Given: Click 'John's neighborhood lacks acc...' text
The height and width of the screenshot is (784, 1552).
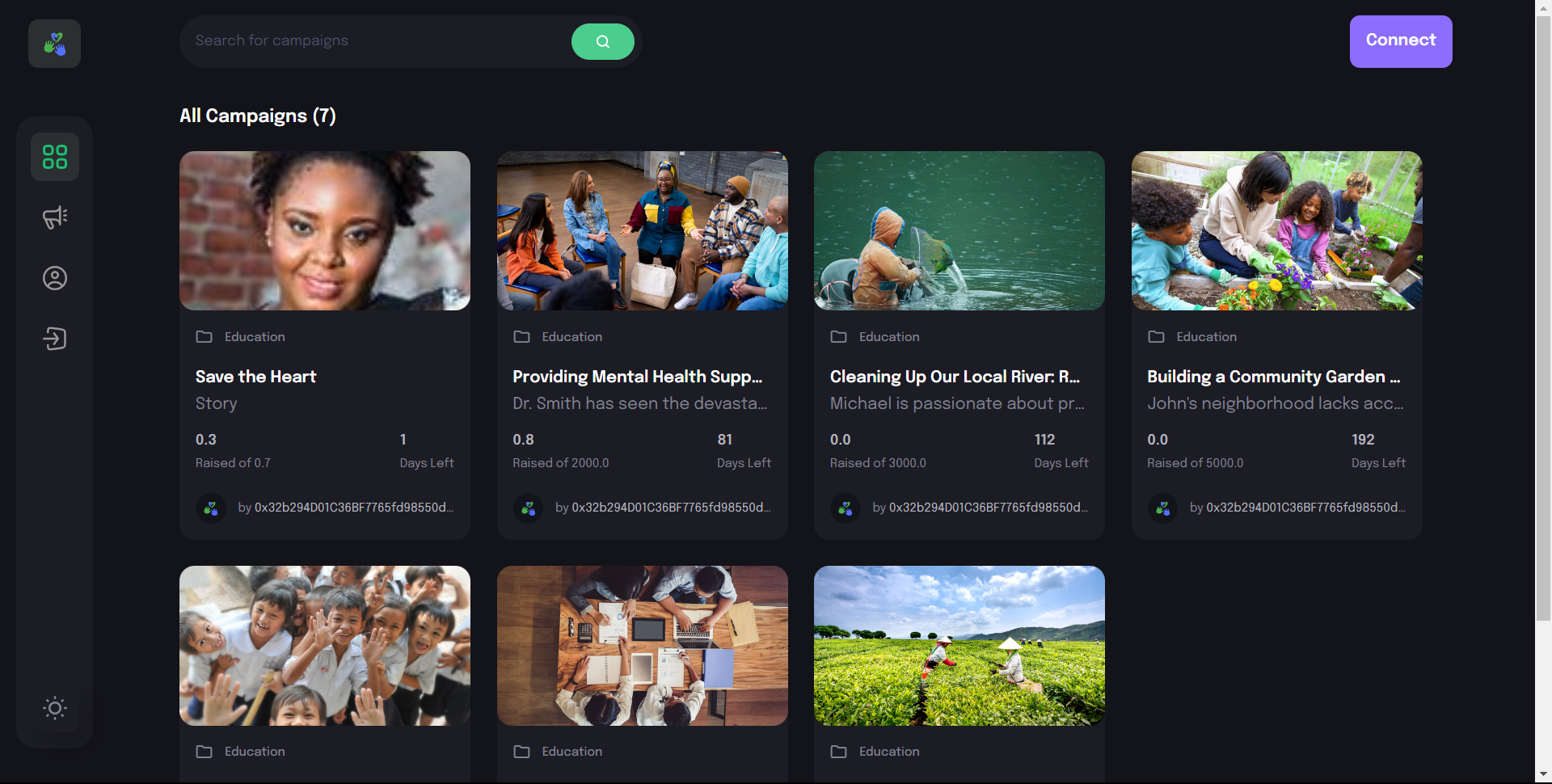Looking at the screenshot, I should (1275, 403).
